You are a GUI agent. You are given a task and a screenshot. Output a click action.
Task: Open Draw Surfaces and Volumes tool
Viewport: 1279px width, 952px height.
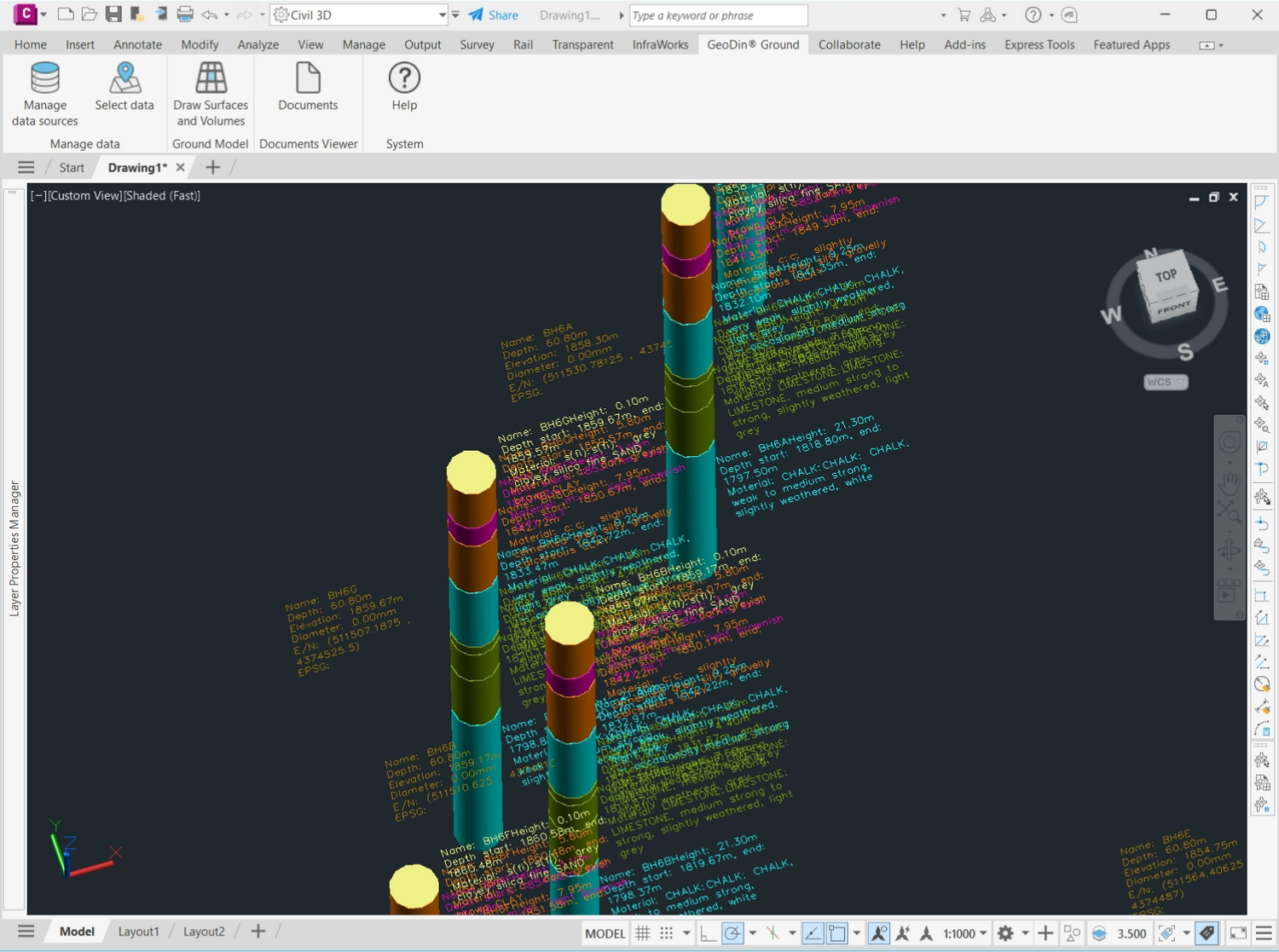point(211,93)
